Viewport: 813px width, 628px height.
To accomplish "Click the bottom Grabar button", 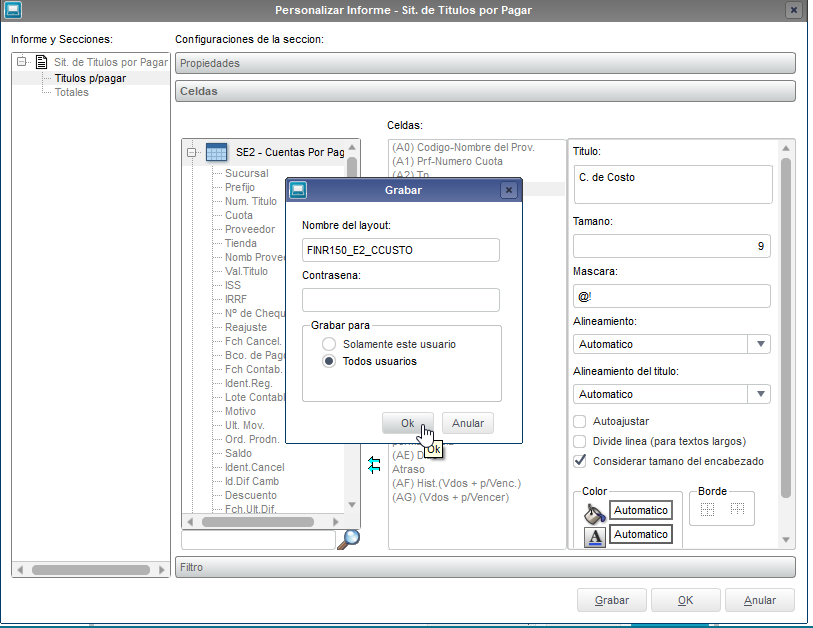I will [612, 601].
